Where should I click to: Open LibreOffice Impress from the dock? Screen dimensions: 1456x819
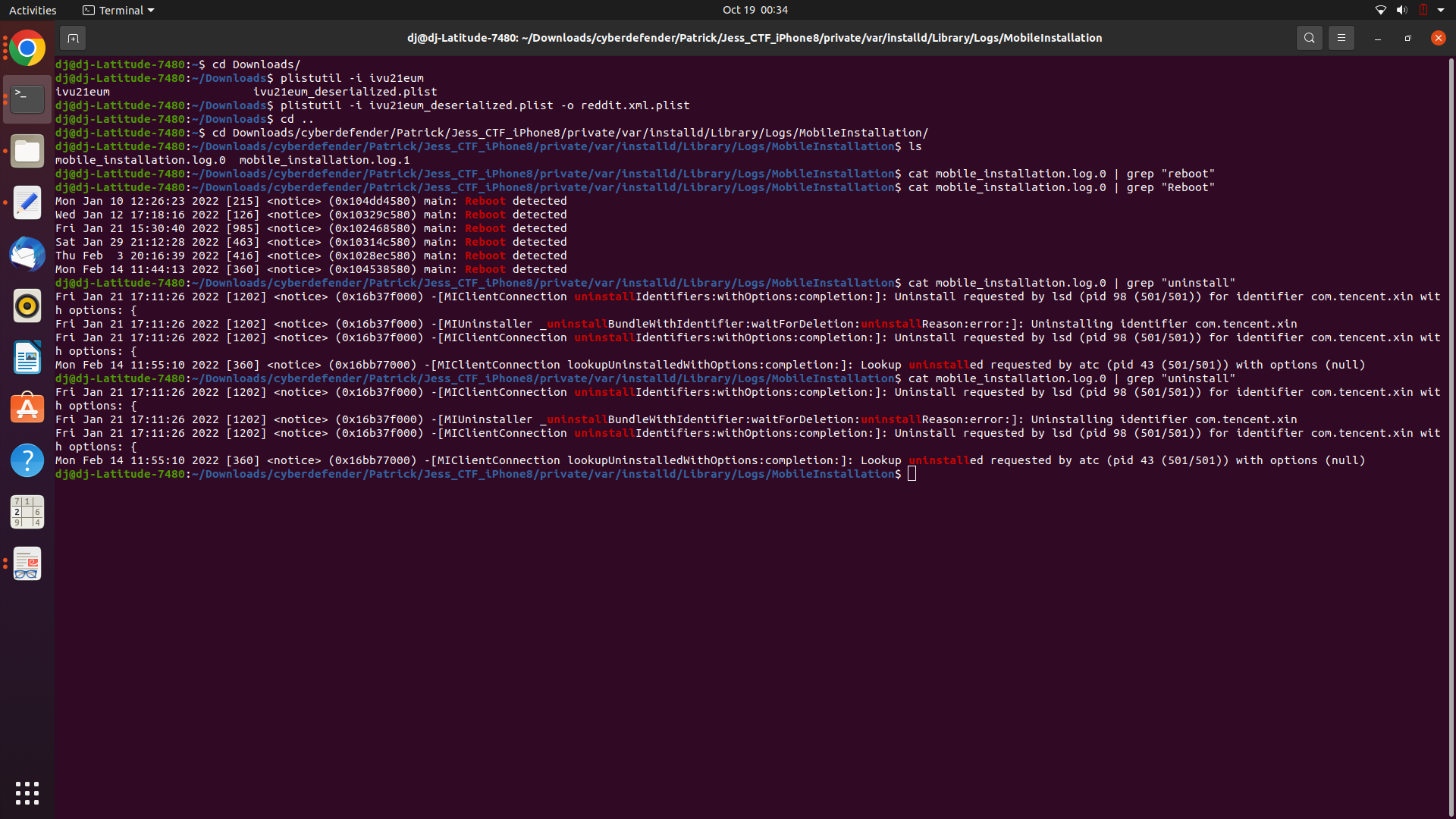pyautogui.click(x=27, y=563)
